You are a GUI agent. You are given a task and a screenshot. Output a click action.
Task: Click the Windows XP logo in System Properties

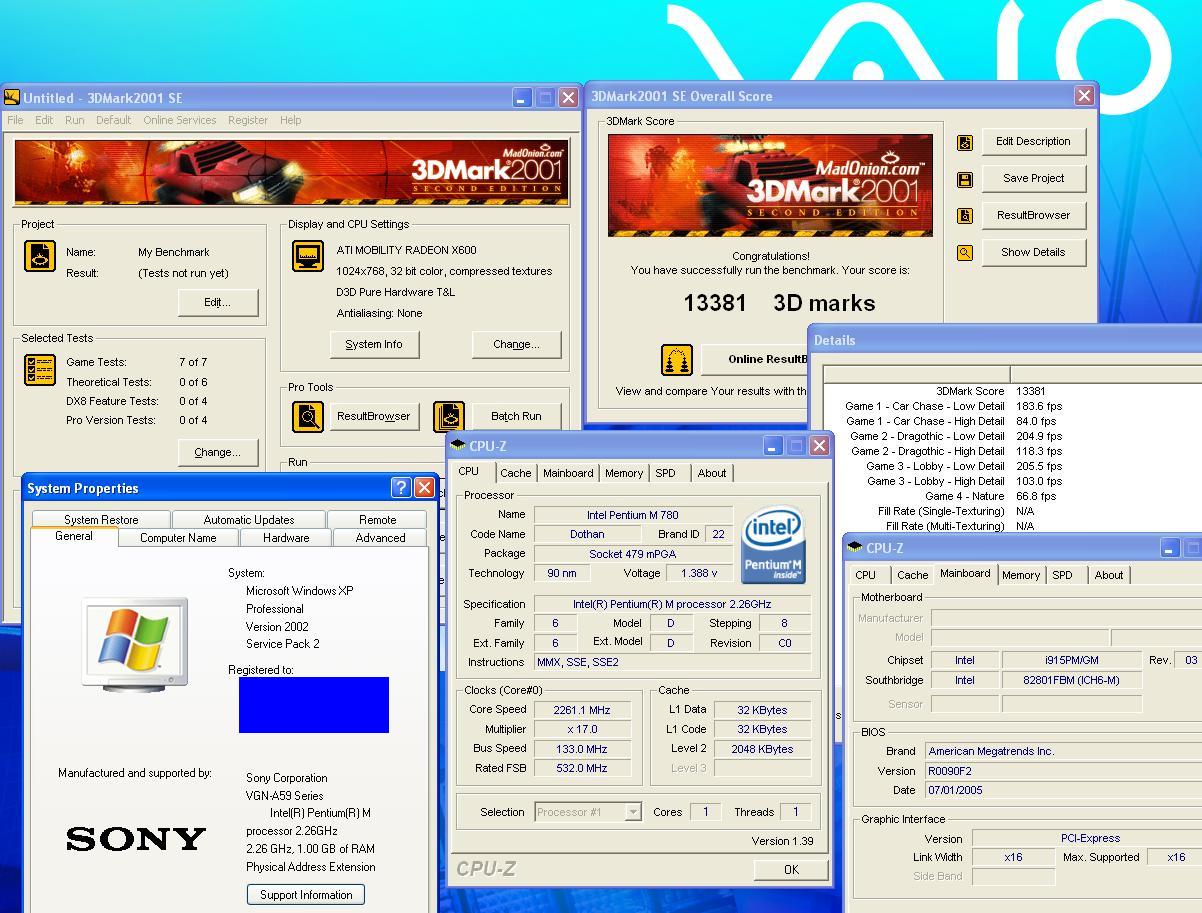pos(134,643)
